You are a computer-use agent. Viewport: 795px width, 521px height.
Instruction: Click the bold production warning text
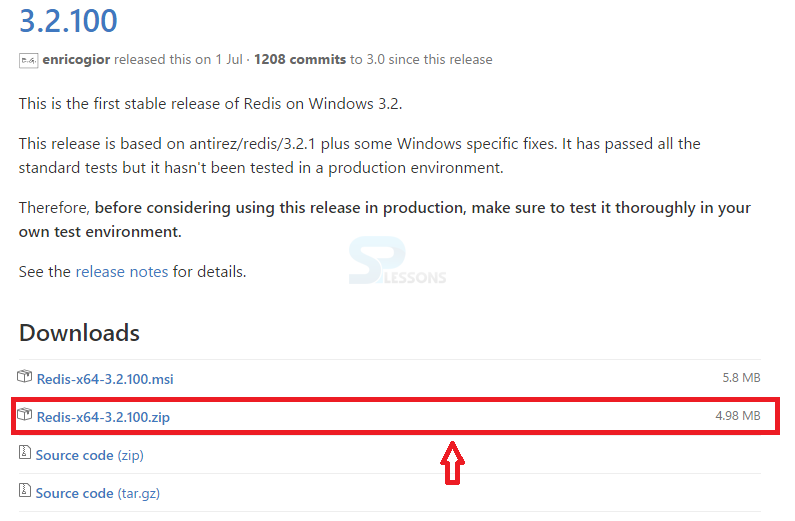click(x=420, y=208)
